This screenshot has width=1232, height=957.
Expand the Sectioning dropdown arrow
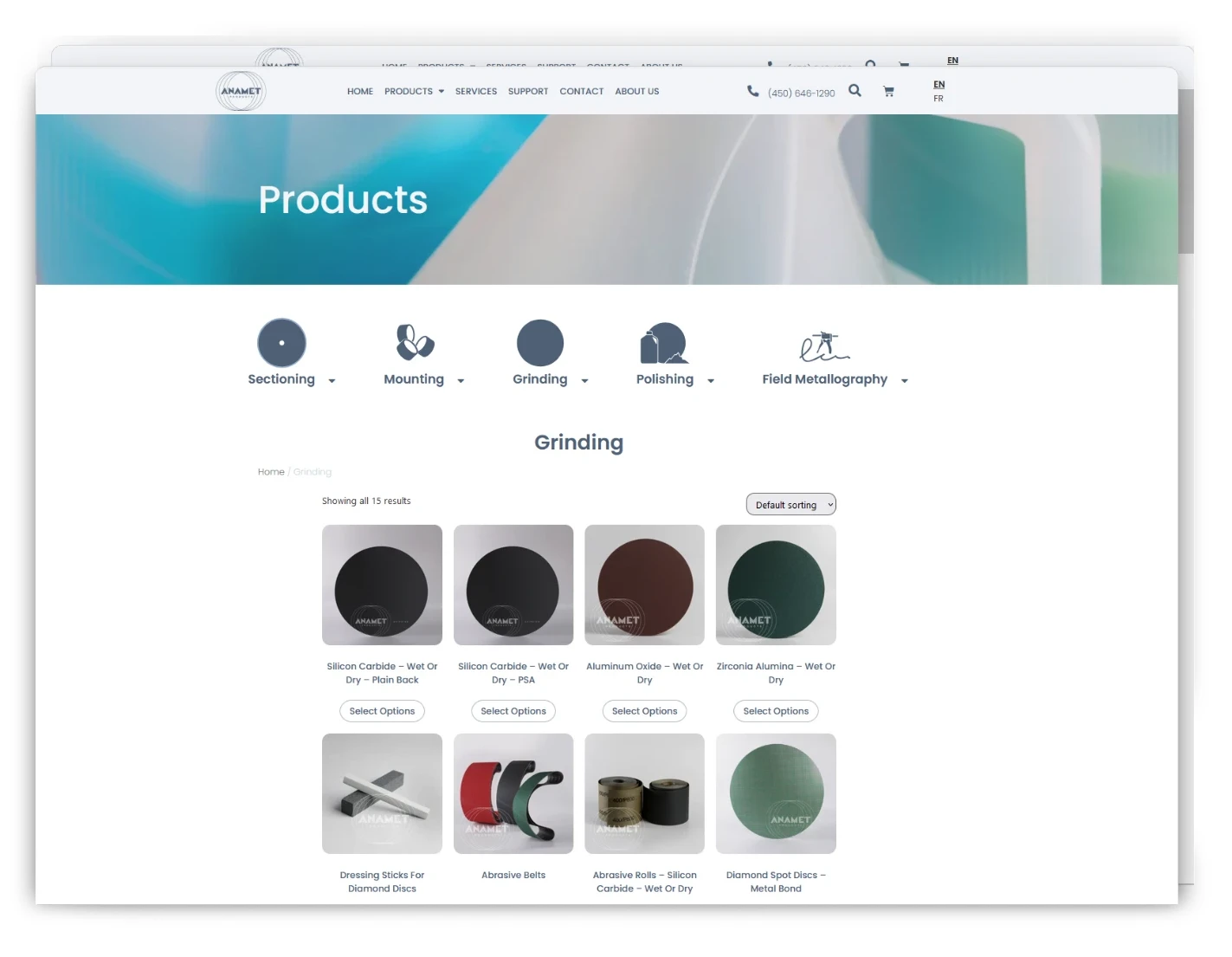(332, 381)
